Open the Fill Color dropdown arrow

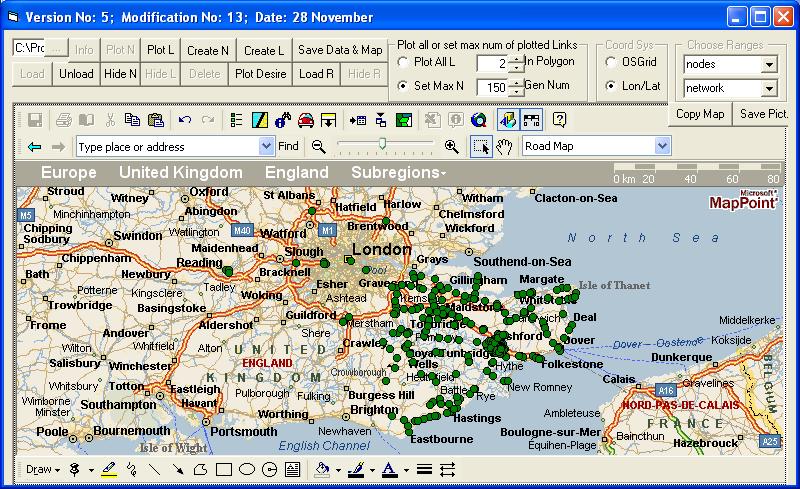point(338,470)
